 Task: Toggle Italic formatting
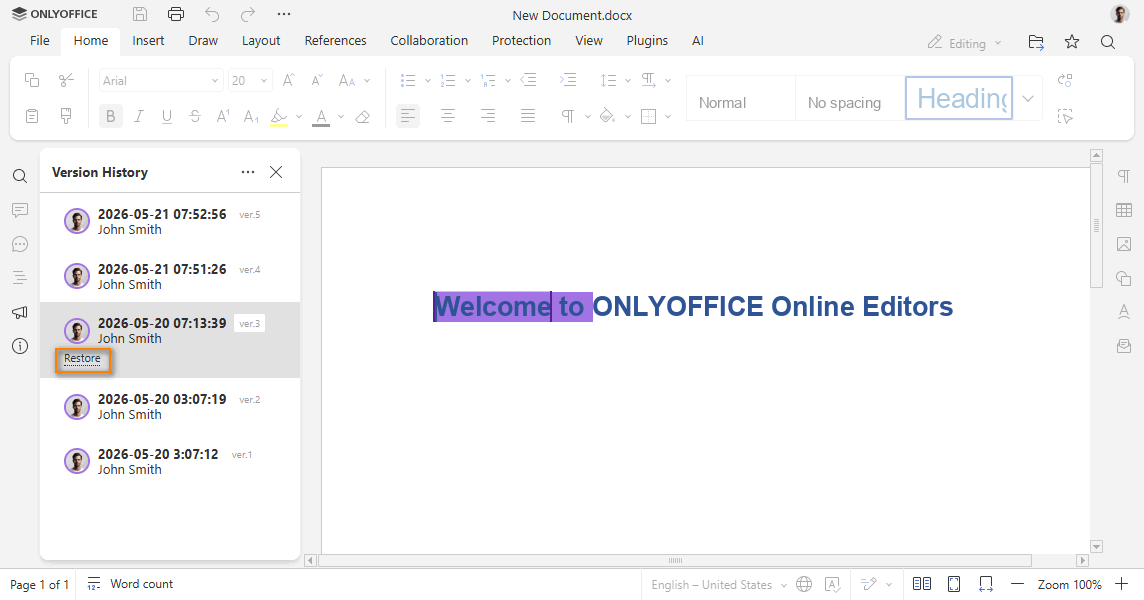pyautogui.click(x=139, y=116)
